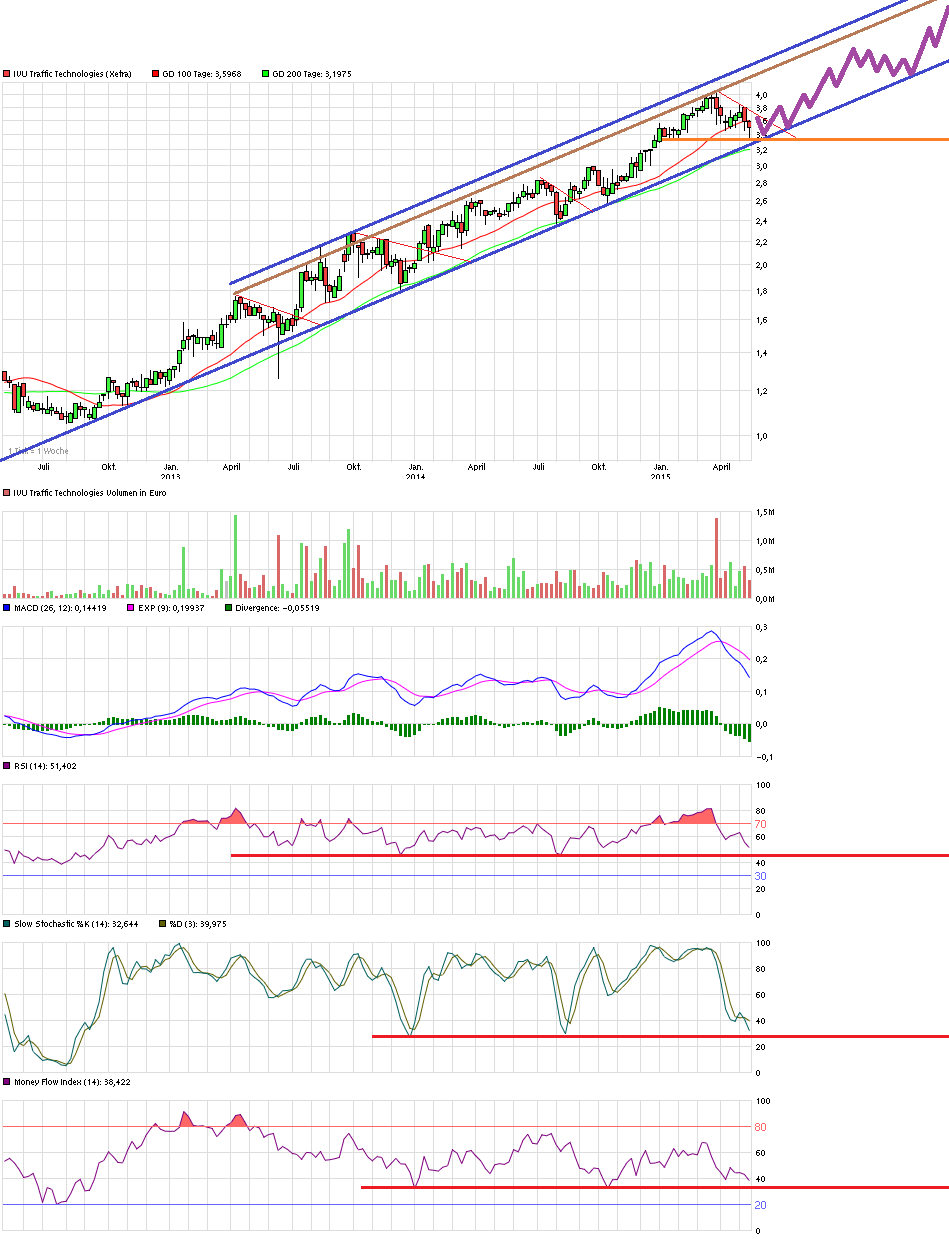Click the red swatch beside GD 100 Tage
Image resolution: width=949 pixels, height=1240 pixels.
(x=155, y=74)
